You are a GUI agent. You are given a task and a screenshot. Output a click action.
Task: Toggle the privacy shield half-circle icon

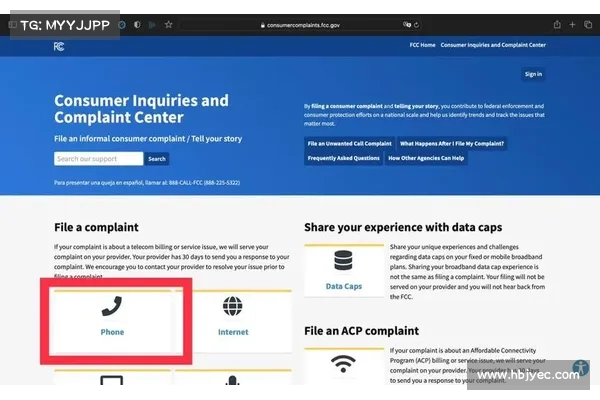tap(137, 25)
